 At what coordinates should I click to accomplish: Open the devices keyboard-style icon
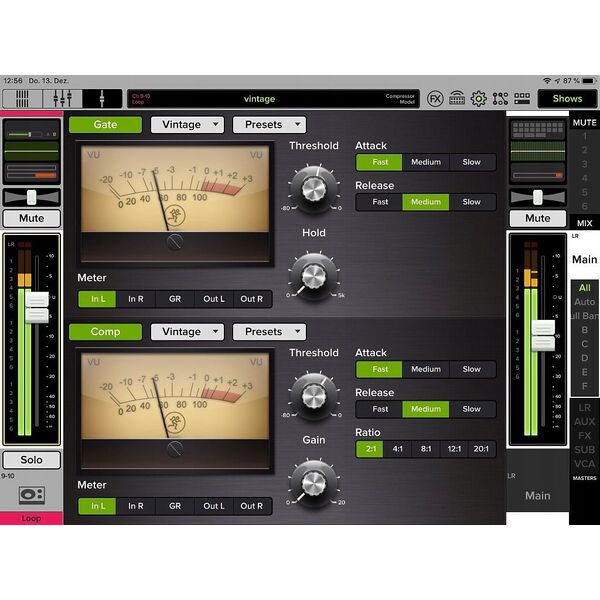pos(457,99)
